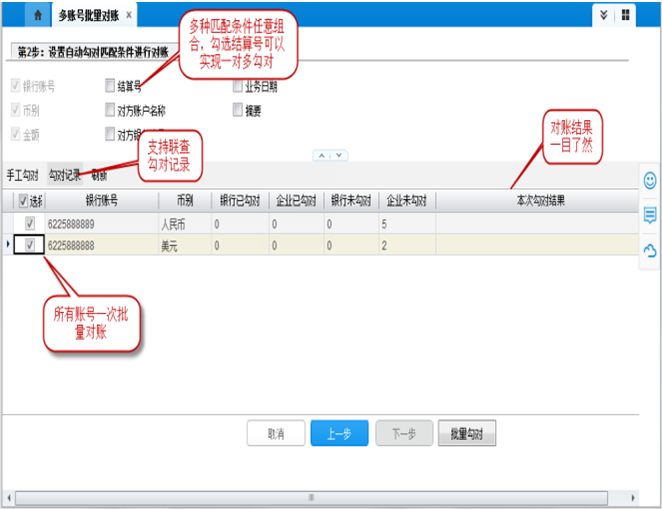Click the horizontal scrollbar at the bottom
The image size is (662, 509).
[x=310, y=497]
